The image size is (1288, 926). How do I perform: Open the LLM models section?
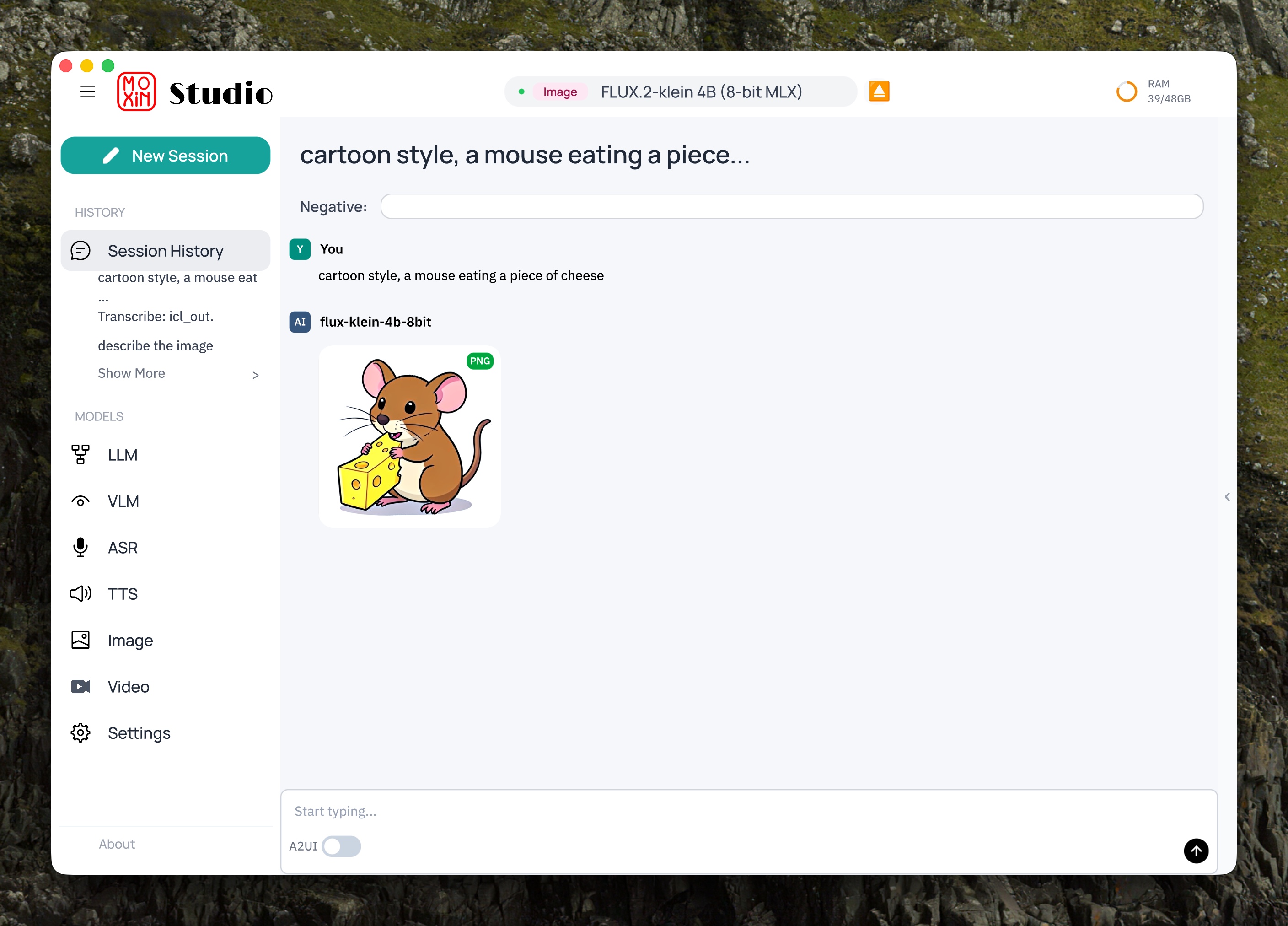coord(165,454)
